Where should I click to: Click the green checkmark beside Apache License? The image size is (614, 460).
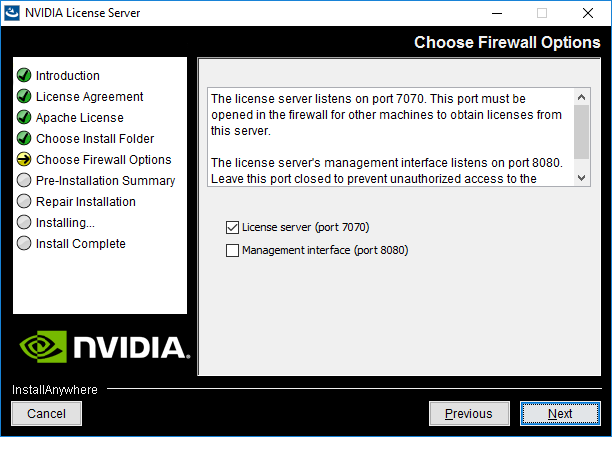[x=25, y=118]
